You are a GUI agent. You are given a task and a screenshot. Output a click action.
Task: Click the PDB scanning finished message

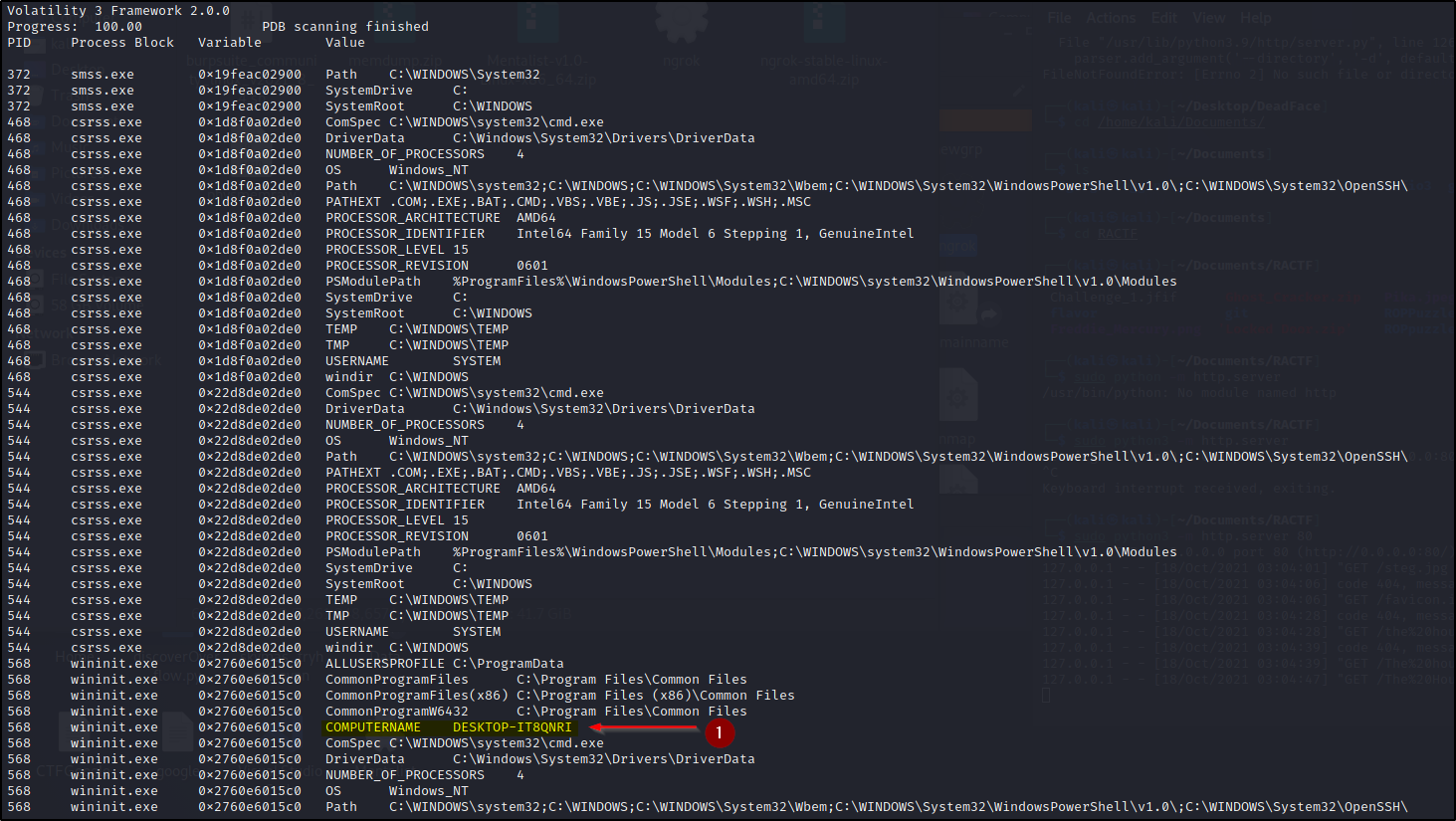345,27
